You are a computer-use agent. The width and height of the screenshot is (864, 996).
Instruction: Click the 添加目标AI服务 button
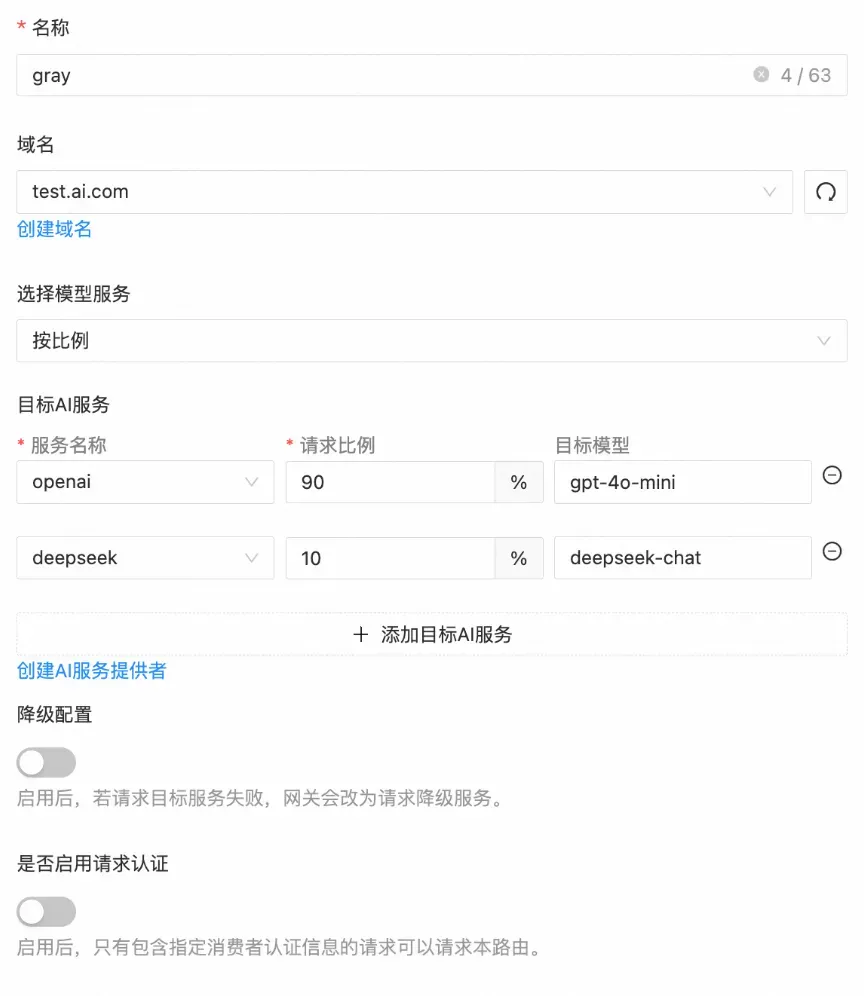click(x=432, y=634)
